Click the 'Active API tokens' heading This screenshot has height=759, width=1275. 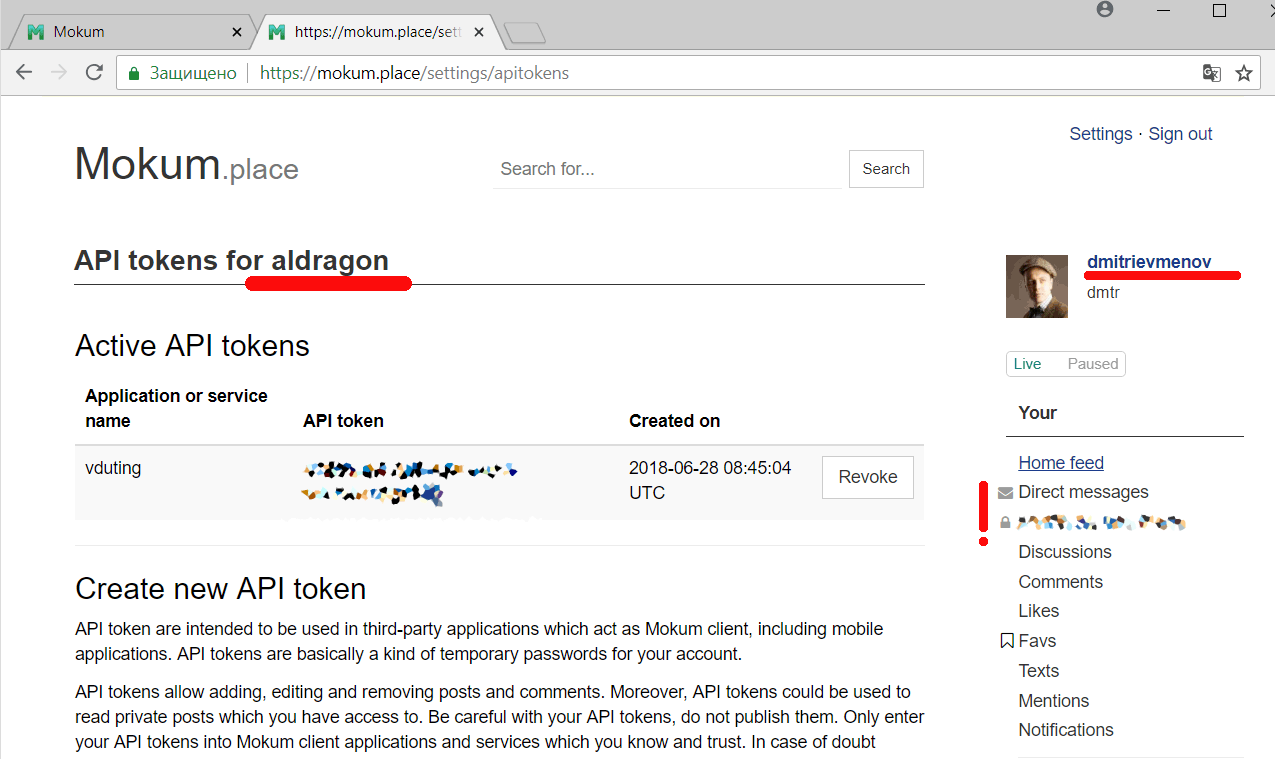(x=192, y=346)
